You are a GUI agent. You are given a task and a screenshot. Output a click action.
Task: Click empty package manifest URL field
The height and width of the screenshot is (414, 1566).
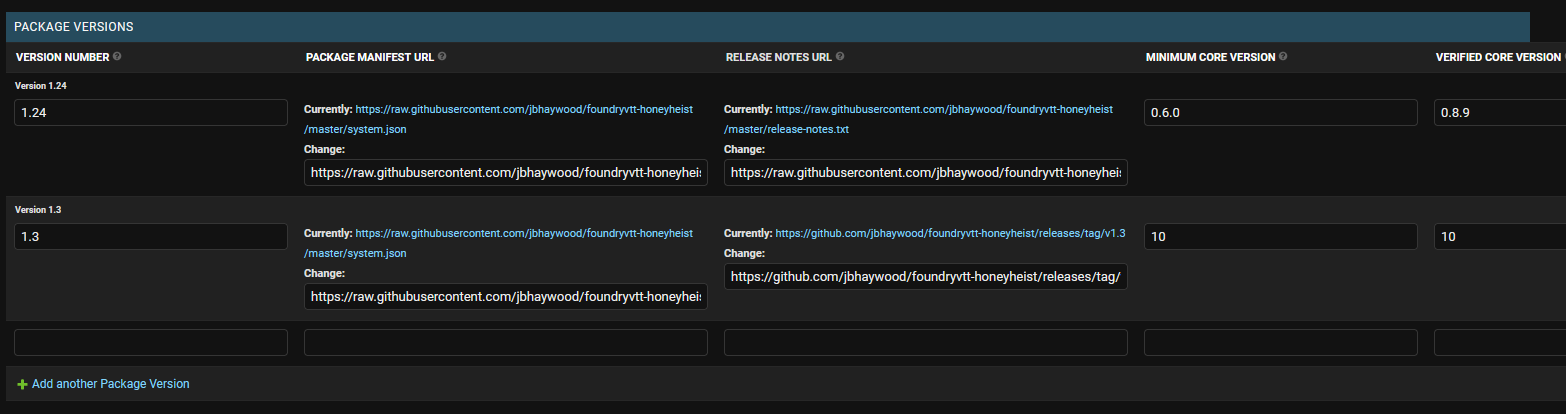(506, 343)
